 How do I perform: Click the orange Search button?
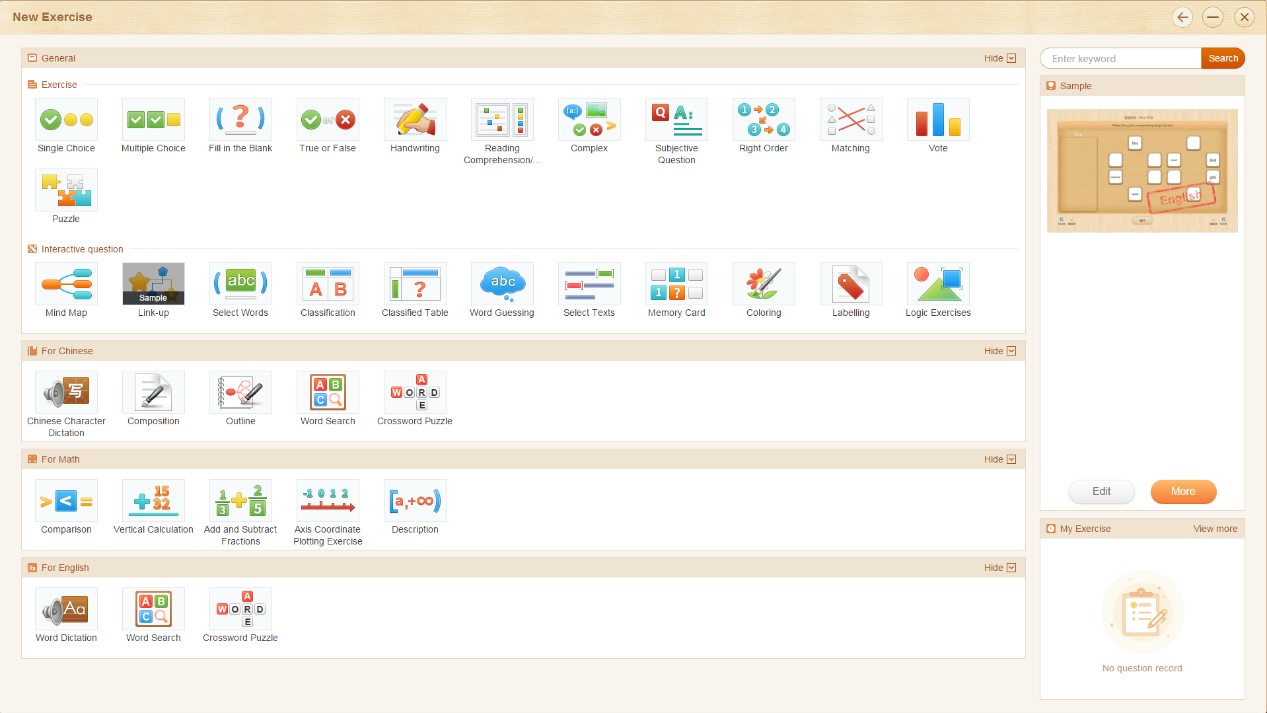pyautogui.click(x=1223, y=58)
